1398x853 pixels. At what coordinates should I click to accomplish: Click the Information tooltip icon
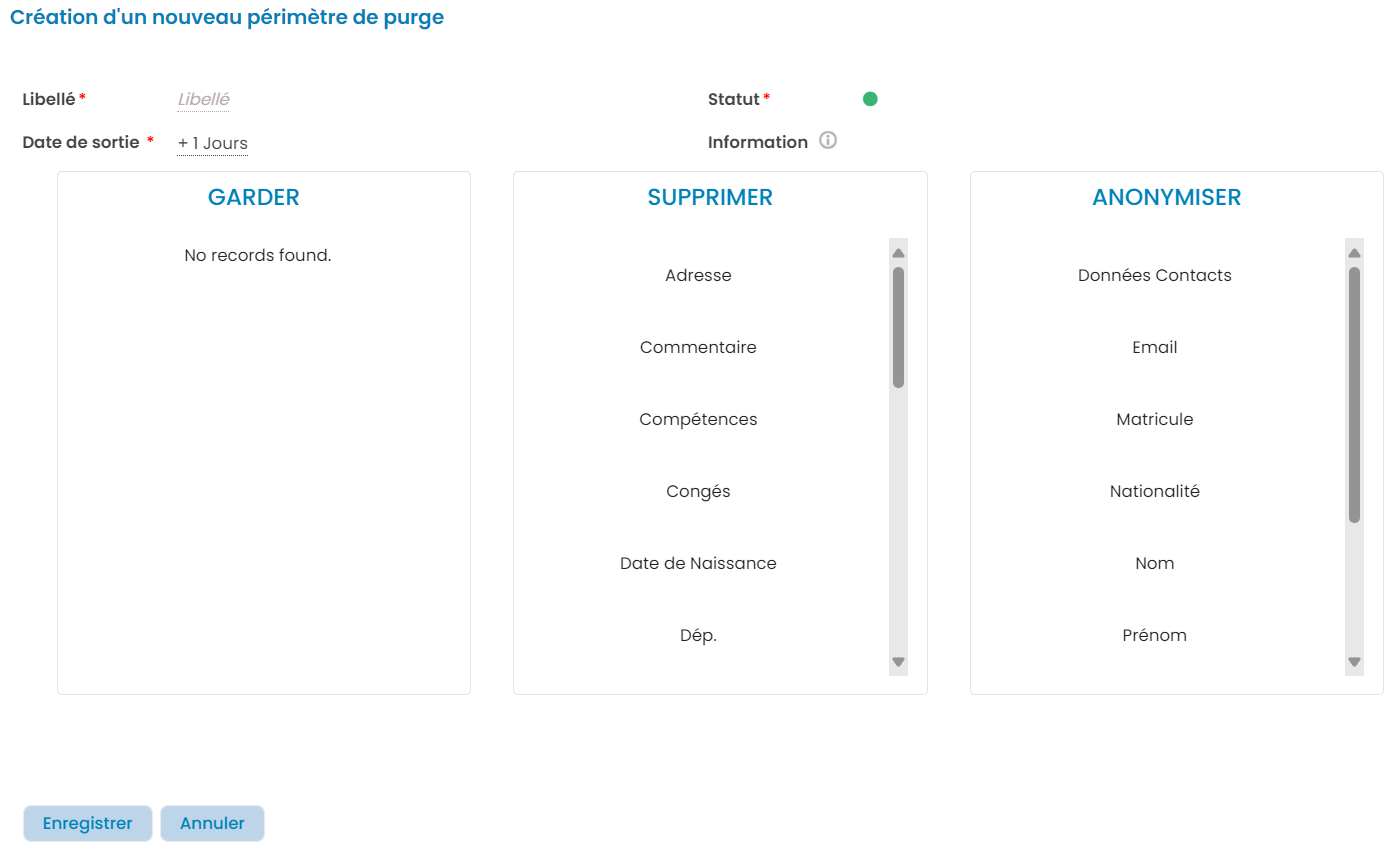[828, 141]
